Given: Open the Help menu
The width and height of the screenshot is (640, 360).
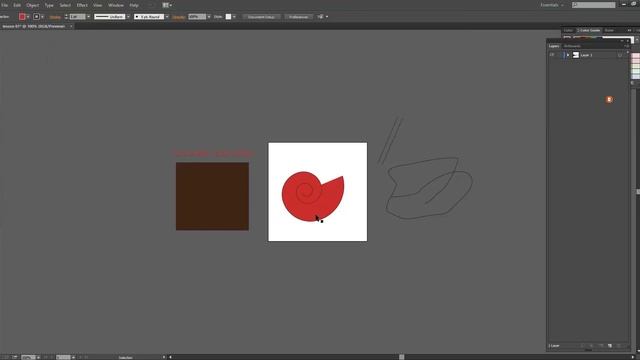Looking at the screenshot, I should click(x=134, y=5).
